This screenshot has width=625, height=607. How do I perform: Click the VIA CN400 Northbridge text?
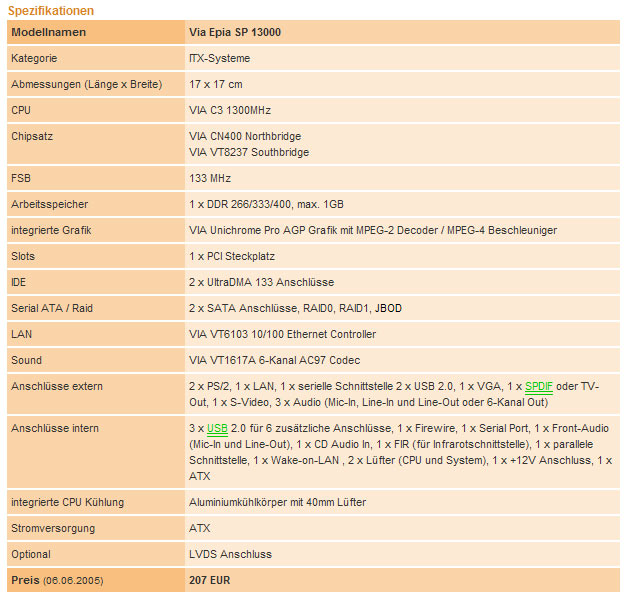[245, 136]
